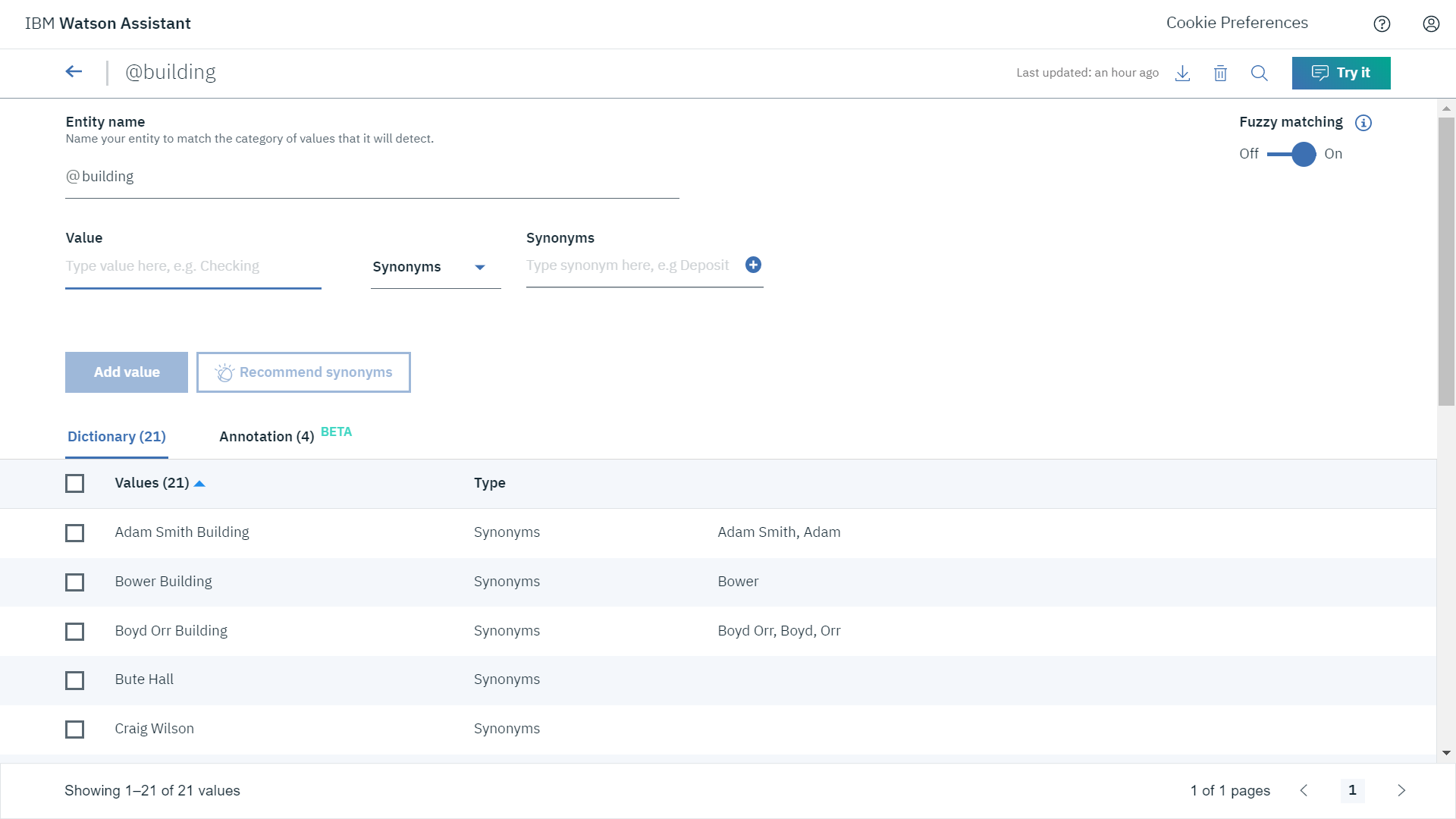Open the help question mark icon
This screenshot has width=1456, height=819.
[x=1382, y=24]
